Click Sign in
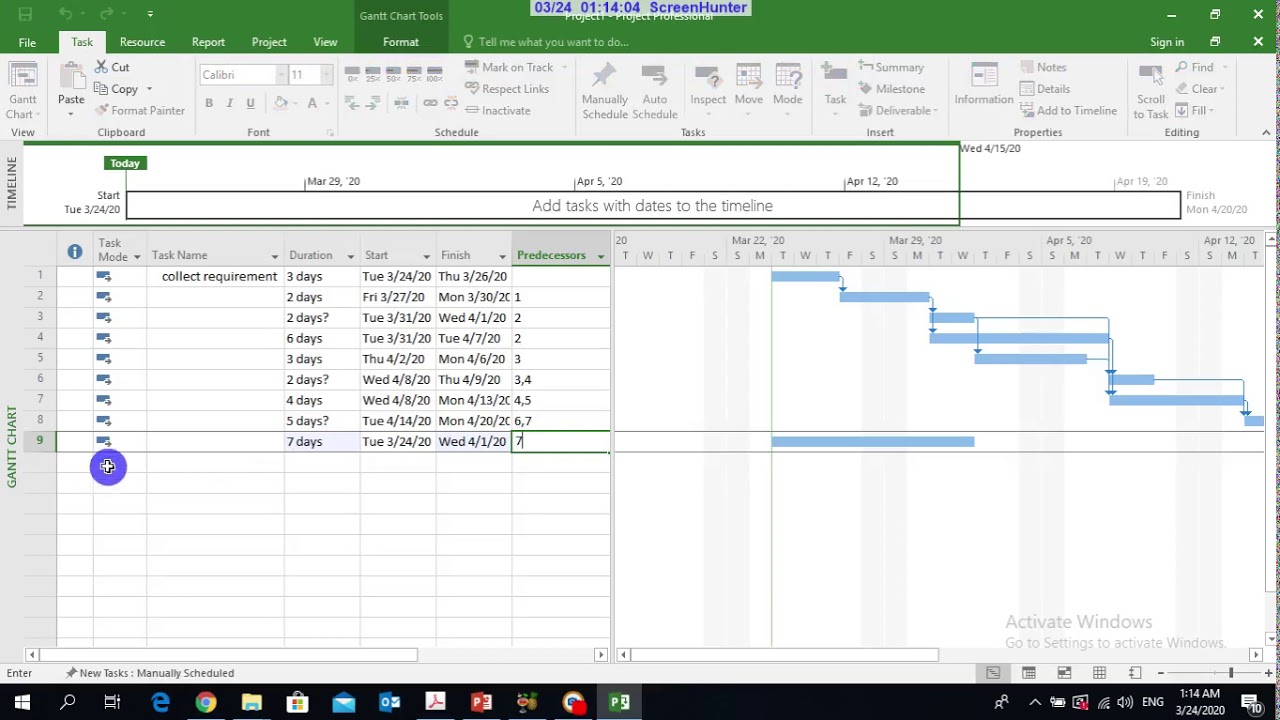Viewport: 1280px width, 720px height. [1167, 42]
